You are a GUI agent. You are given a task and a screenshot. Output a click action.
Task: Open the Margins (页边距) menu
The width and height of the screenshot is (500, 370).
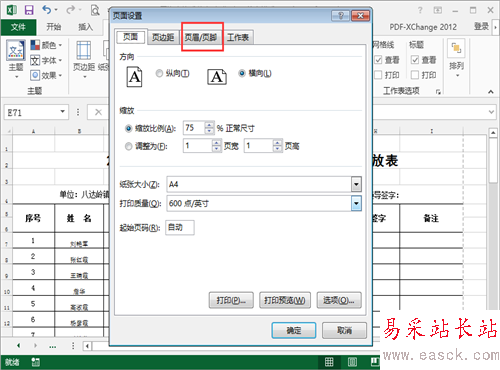click(84, 59)
